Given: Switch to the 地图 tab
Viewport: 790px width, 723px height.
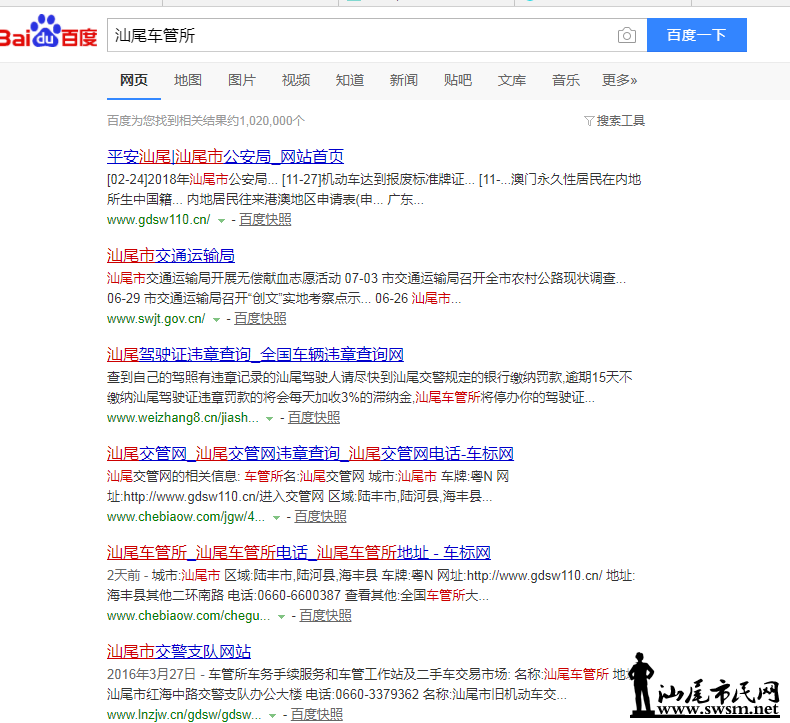Looking at the screenshot, I should 187,80.
